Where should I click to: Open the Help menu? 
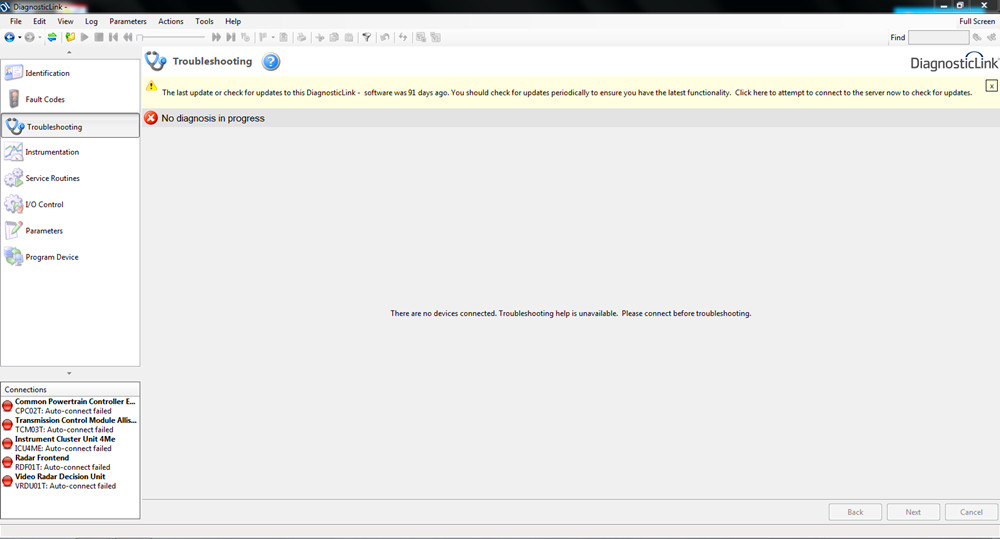click(x=233, y=21)
